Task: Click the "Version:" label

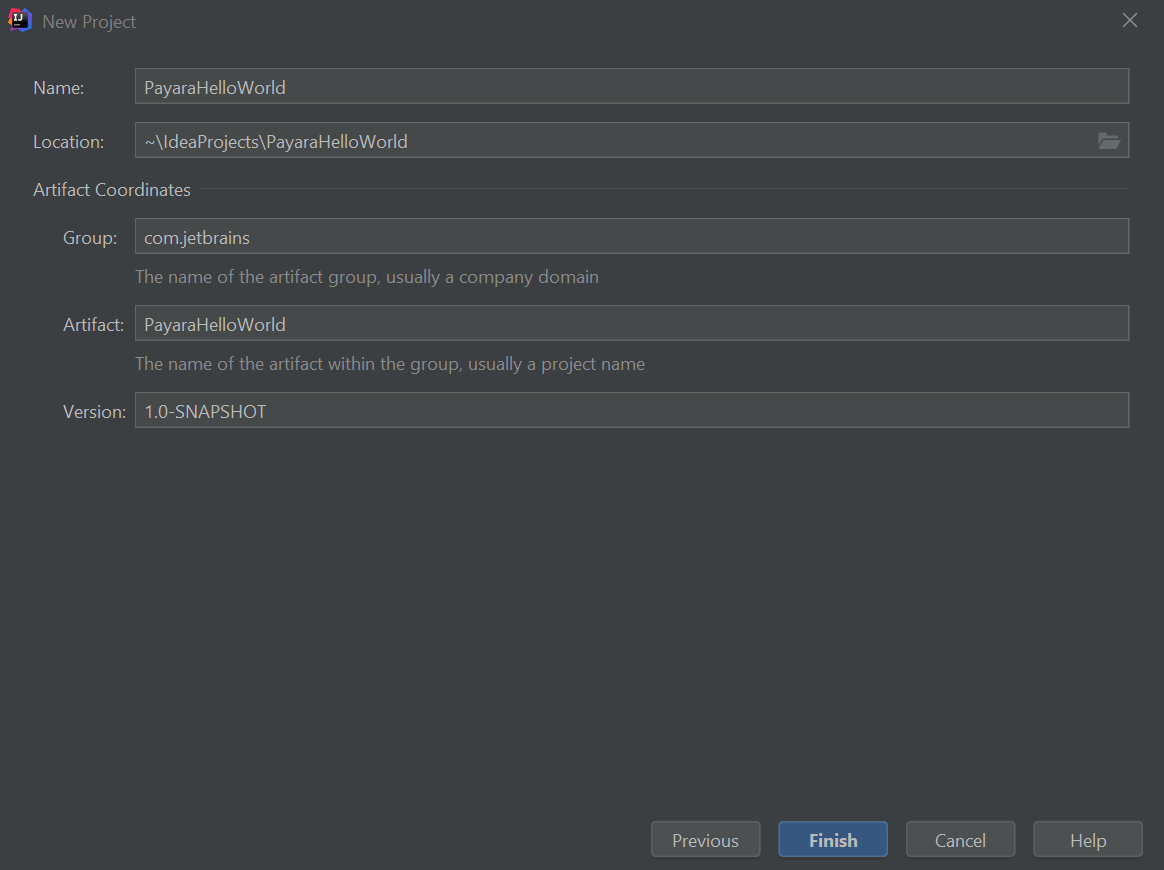Action: pyautogui.click(x=94, y=412)
